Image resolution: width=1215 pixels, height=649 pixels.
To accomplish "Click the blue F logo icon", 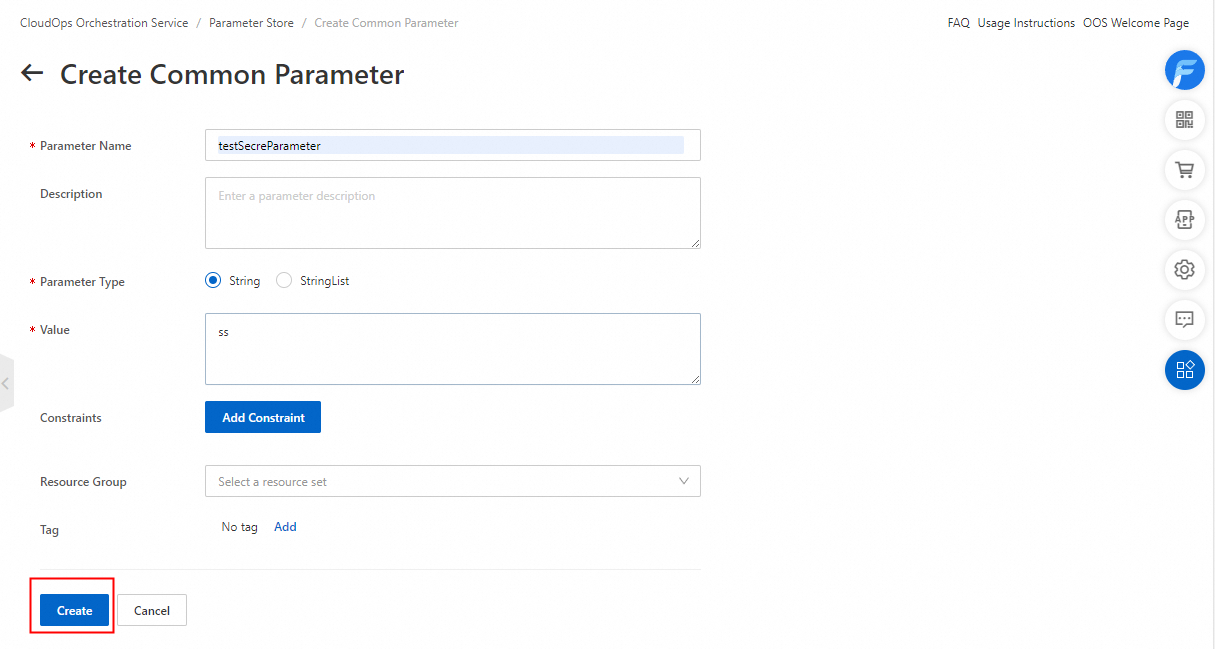I will coord(1185,70).
